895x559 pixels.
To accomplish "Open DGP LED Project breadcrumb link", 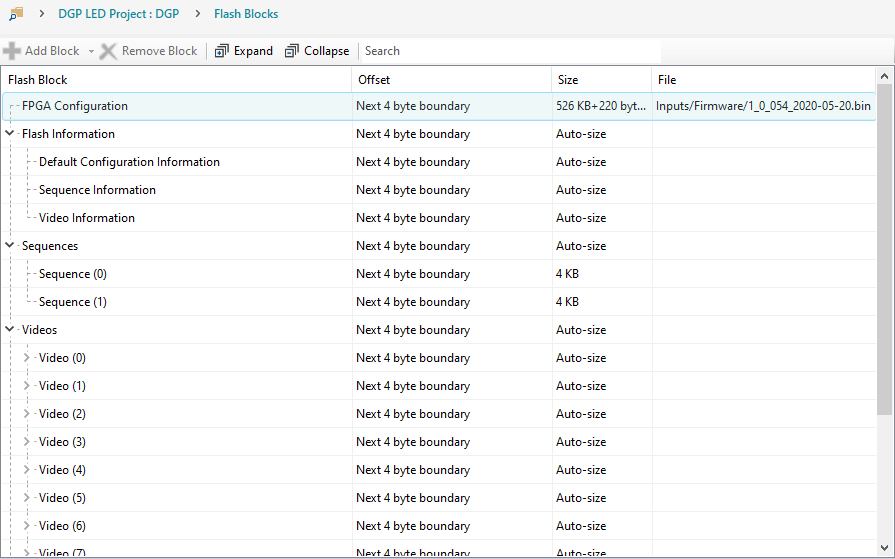I will click(x=118, y=14).
